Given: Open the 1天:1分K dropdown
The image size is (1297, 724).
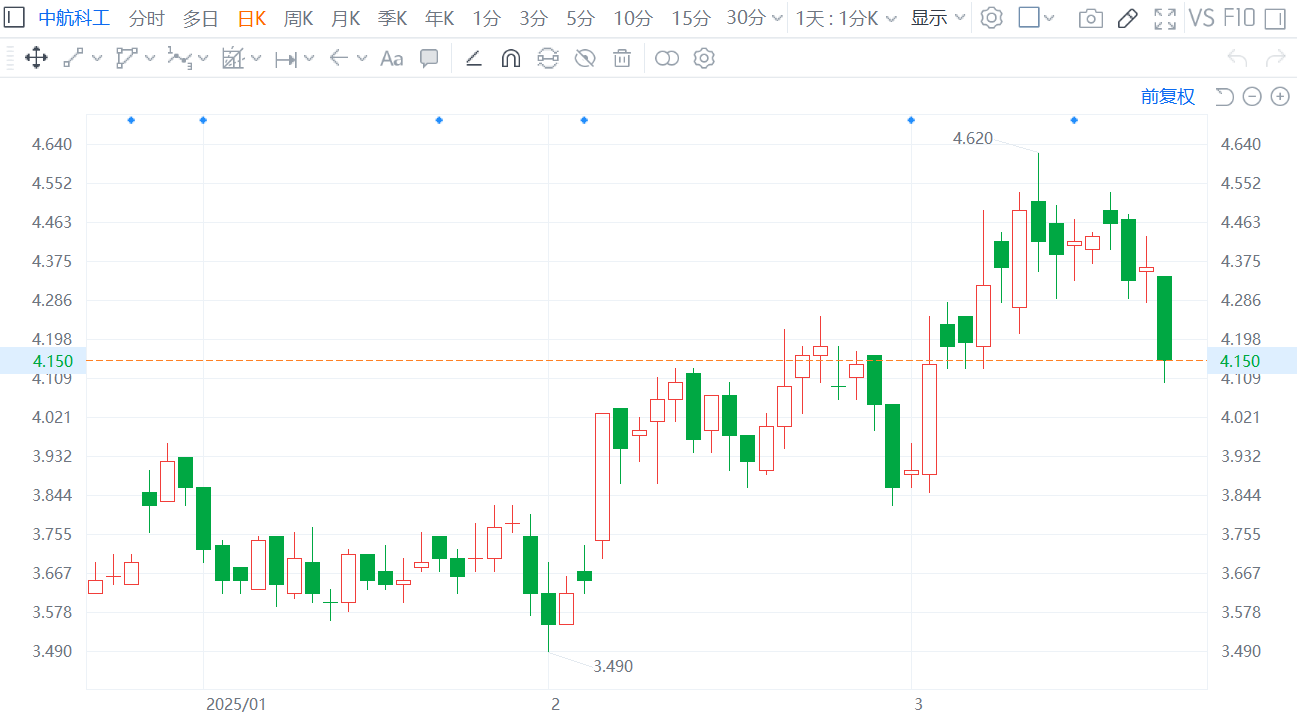Looking at the screenshot, I should [846, 18].
